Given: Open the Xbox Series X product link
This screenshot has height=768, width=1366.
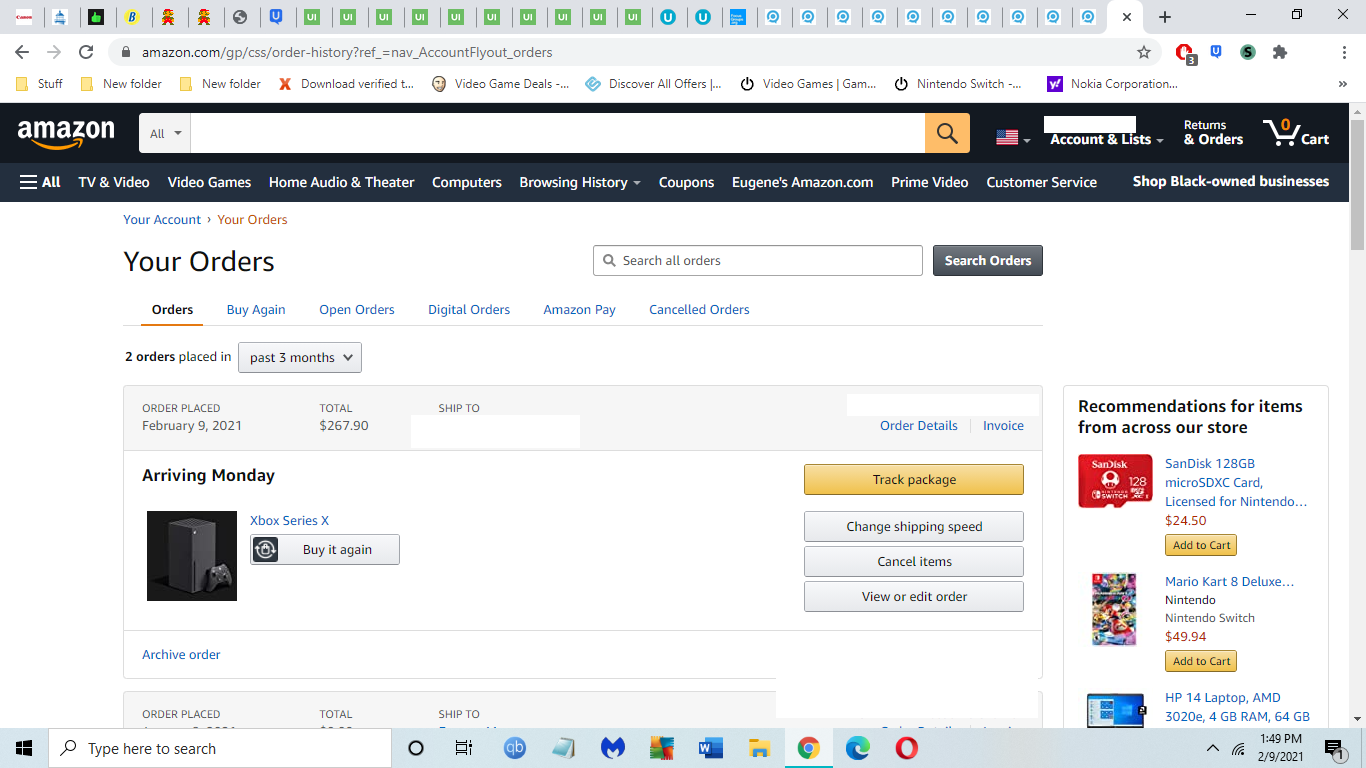Looking at the screenshot, I should click(289, 520).
